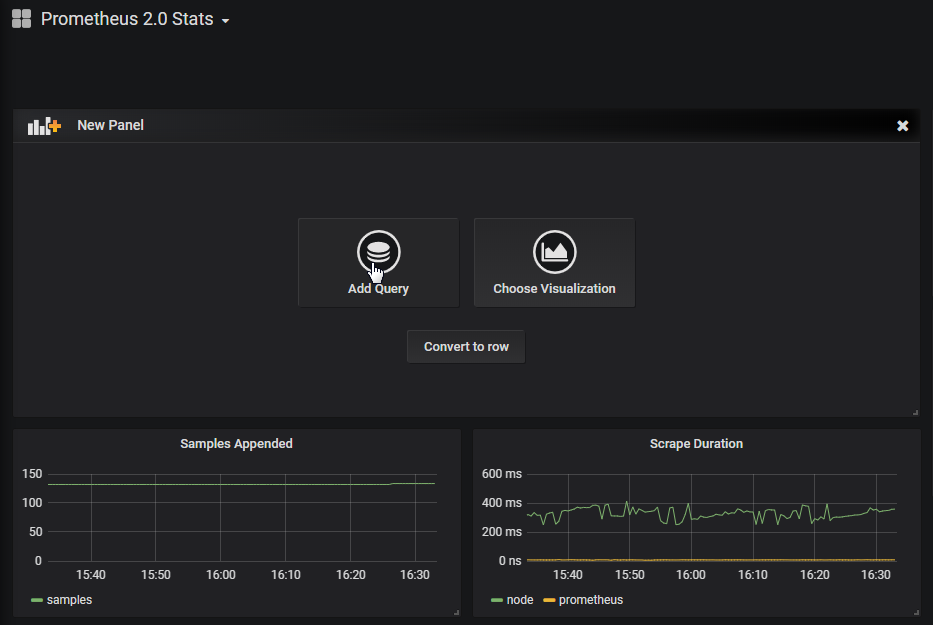Click the Samples Appended panel resize handle
Image resolution: width=933 pixels, height=625 pixels.
[x=456, y=612]
